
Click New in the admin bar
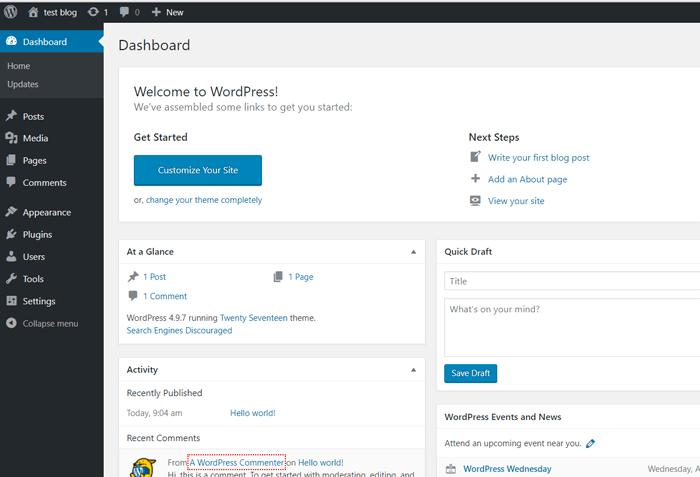point(175,13)
